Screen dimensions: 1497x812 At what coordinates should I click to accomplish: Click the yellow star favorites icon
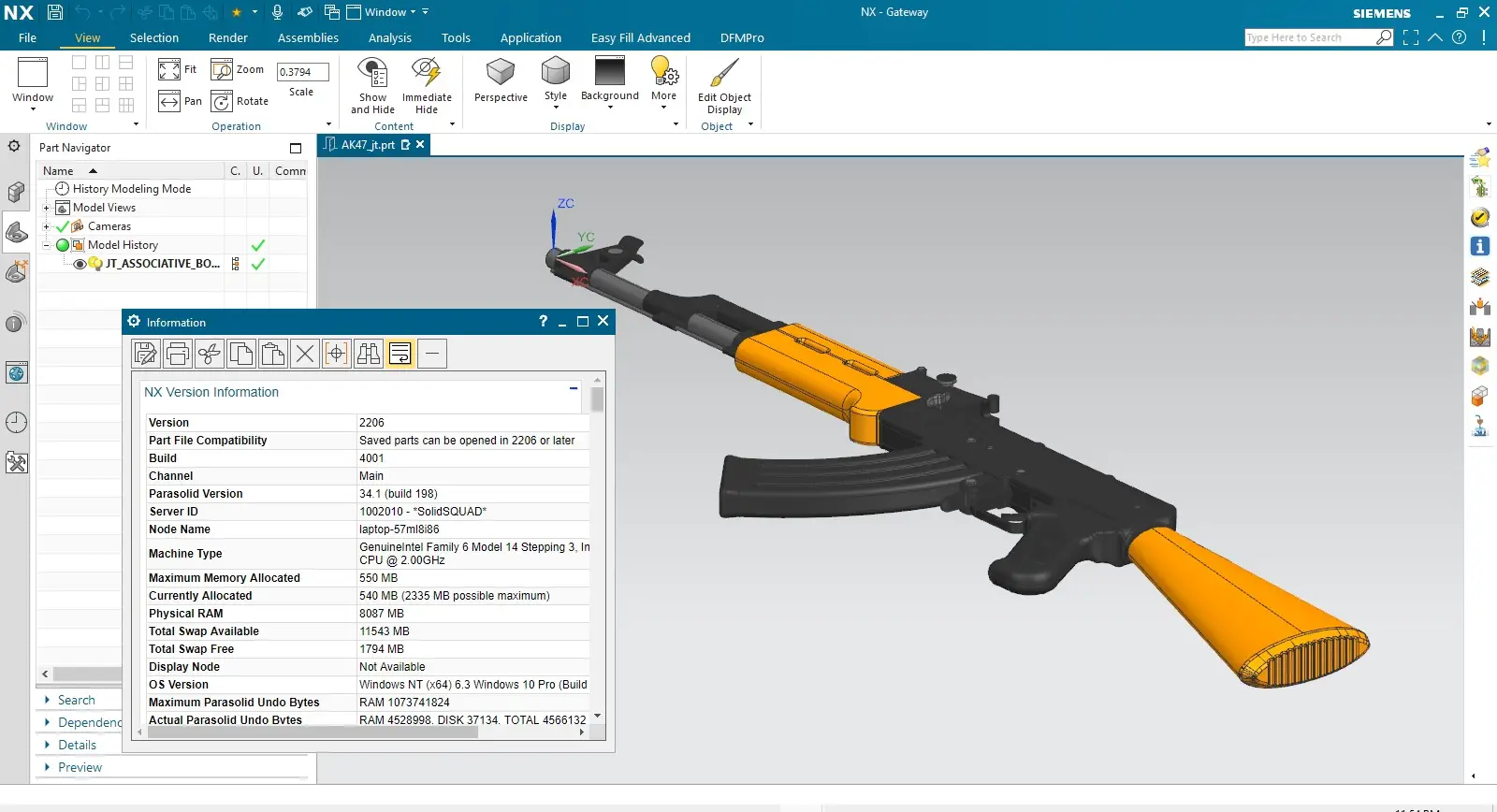click(x=237, y=12)
